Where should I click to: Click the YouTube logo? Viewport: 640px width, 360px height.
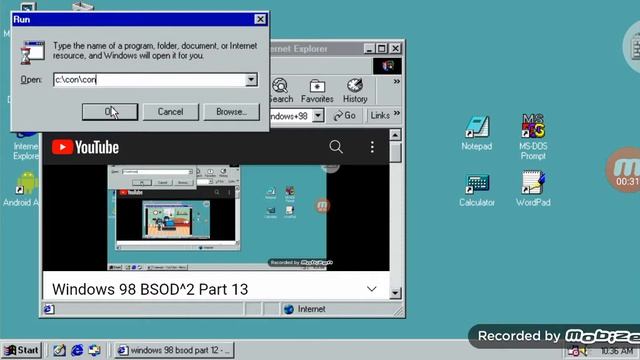85,147
